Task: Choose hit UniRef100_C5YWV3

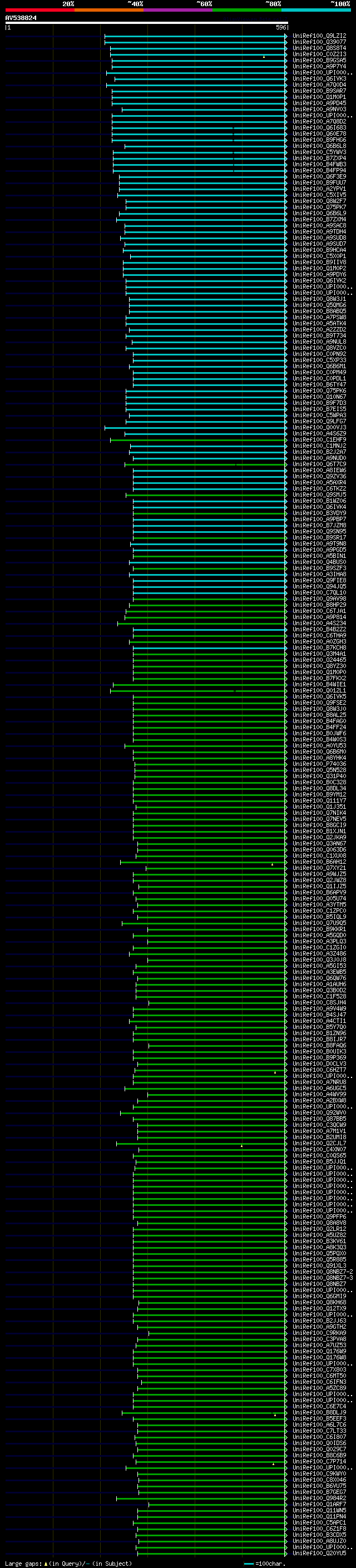Action: [x=319, y=152]
